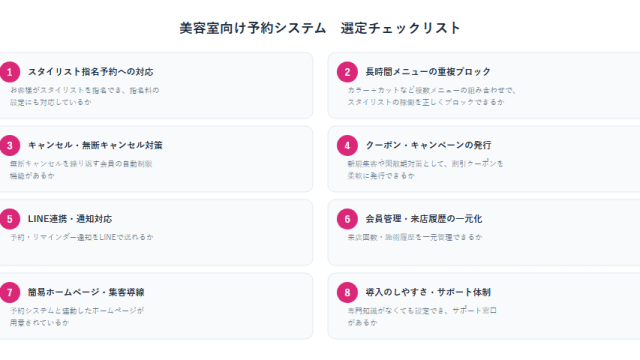Select the 会員管理・来店履歴の一元化 heading
Viewport: 640px width, 360px height.
(x=424, y=219)
